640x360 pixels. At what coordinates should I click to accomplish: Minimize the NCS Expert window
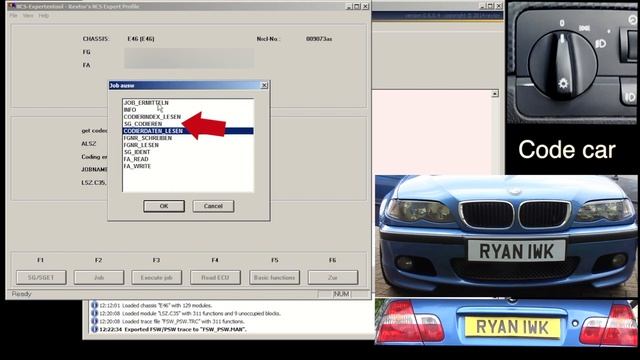coord(349,7)
